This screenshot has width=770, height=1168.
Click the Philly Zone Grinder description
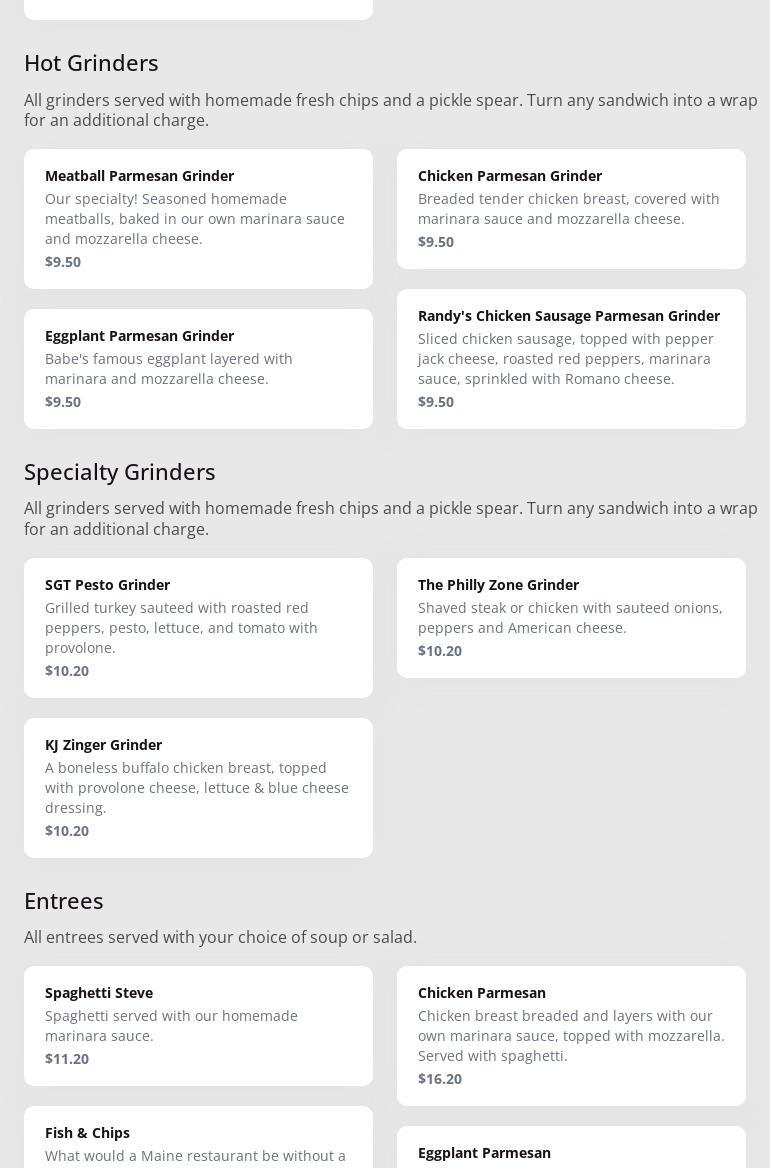570,618
